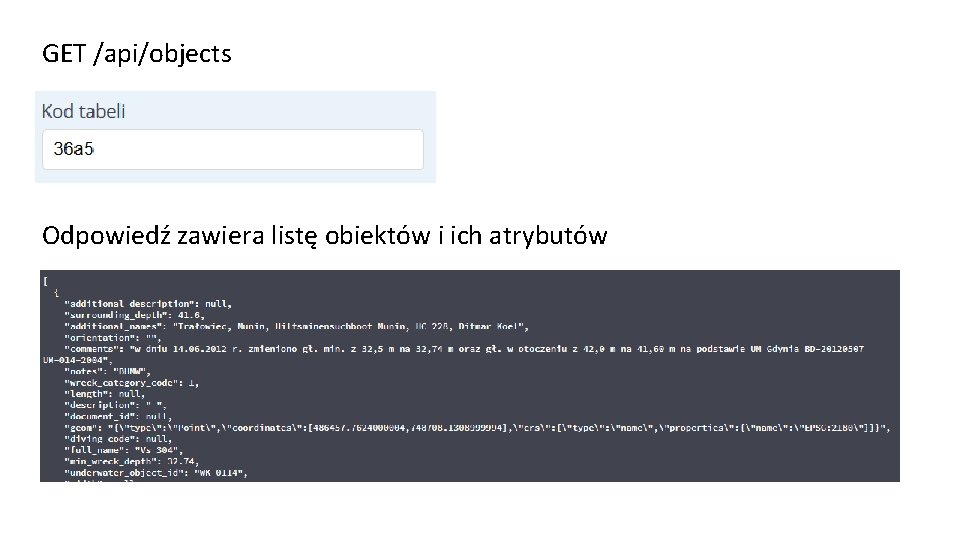Click the "notes": "BHMW" line

coord(107,372)
